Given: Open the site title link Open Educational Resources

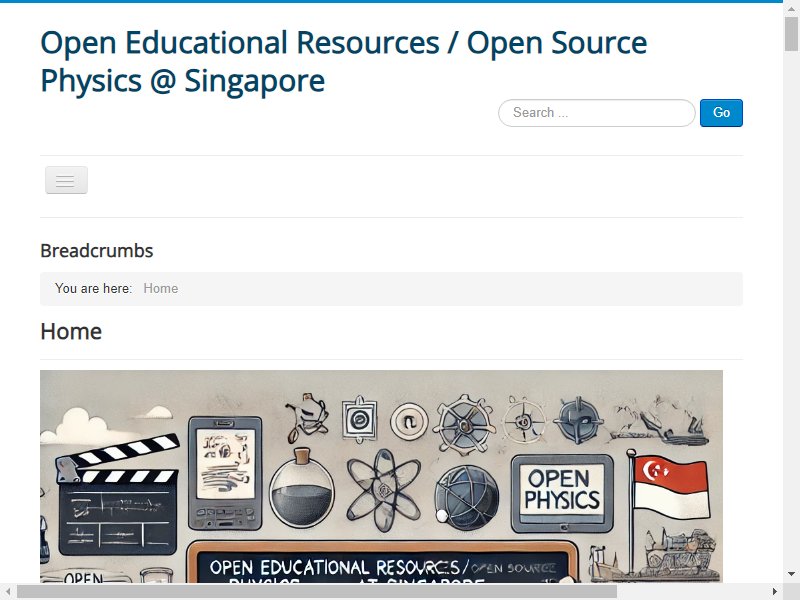Looking at the screenshot, I should pyautogui.click(x=343, y=61).
